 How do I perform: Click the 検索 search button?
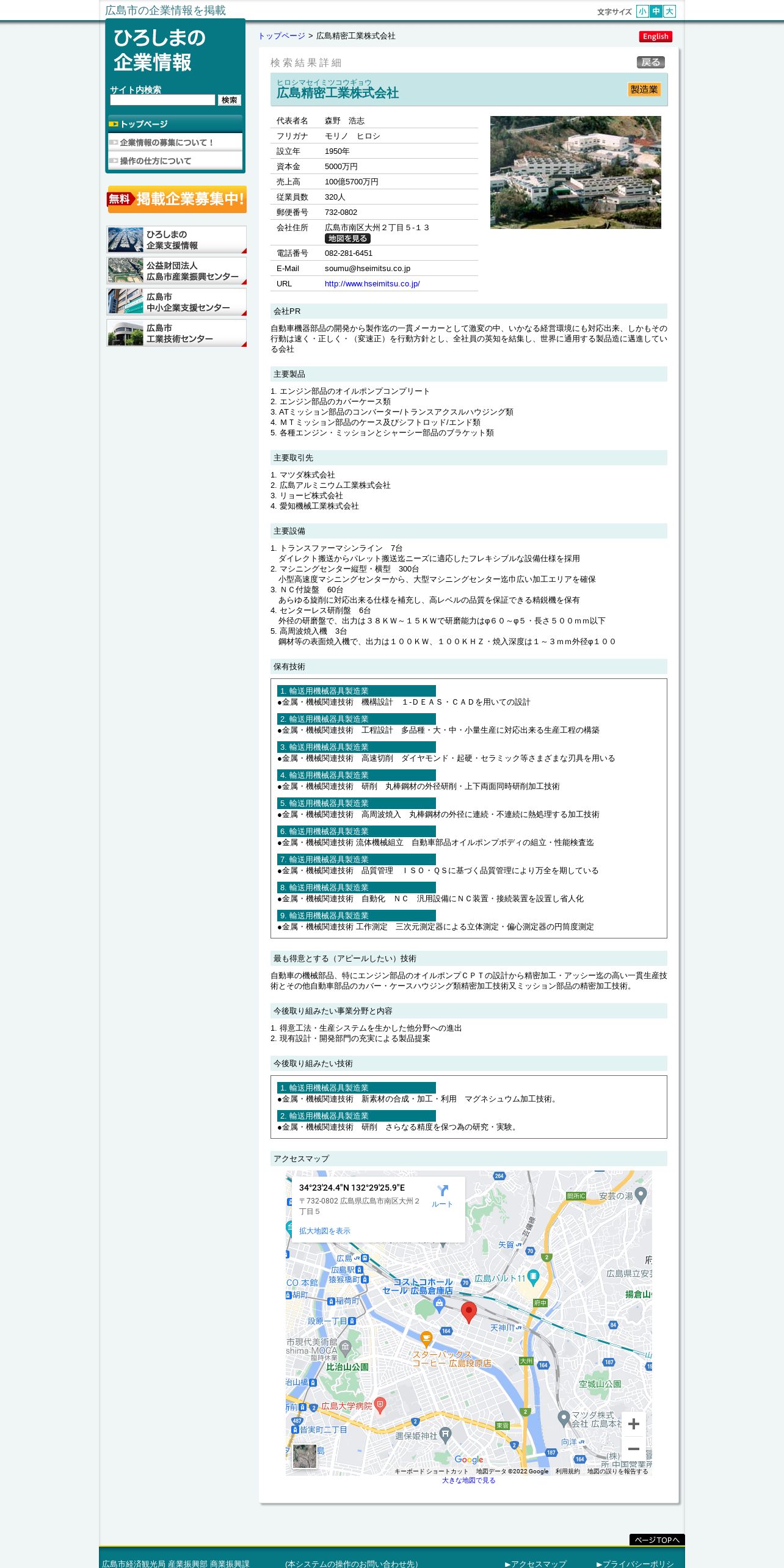point(230,100)
